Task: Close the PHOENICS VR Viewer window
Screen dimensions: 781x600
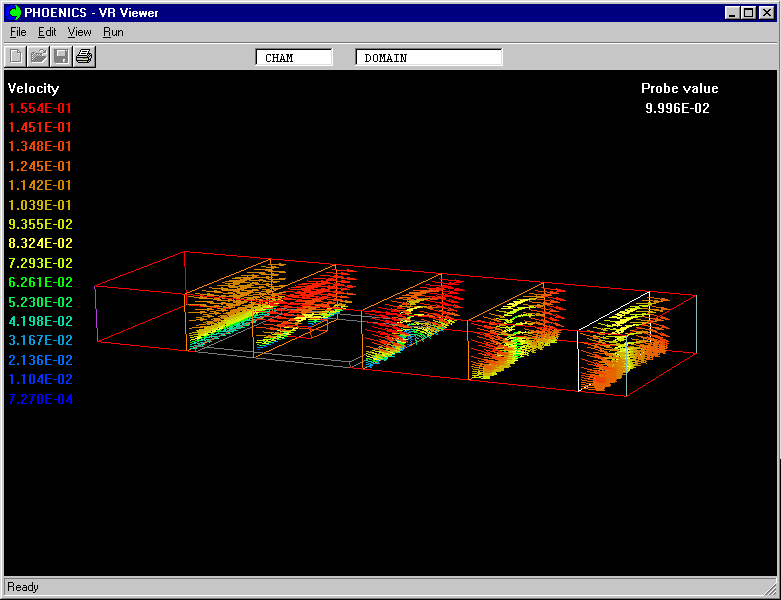Action: [x=767, y=13]
